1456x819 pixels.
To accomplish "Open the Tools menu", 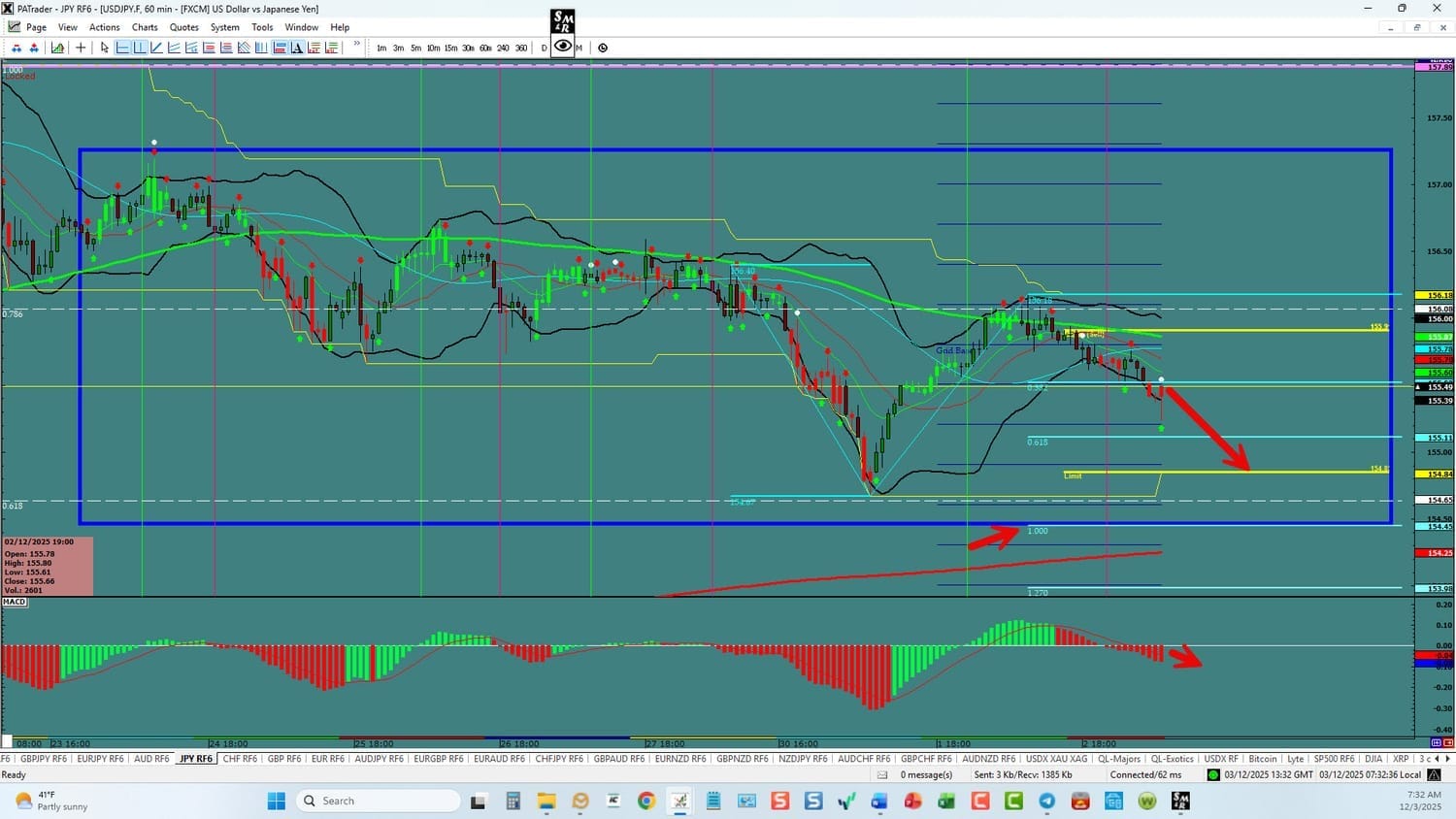I will click(262, 27).
